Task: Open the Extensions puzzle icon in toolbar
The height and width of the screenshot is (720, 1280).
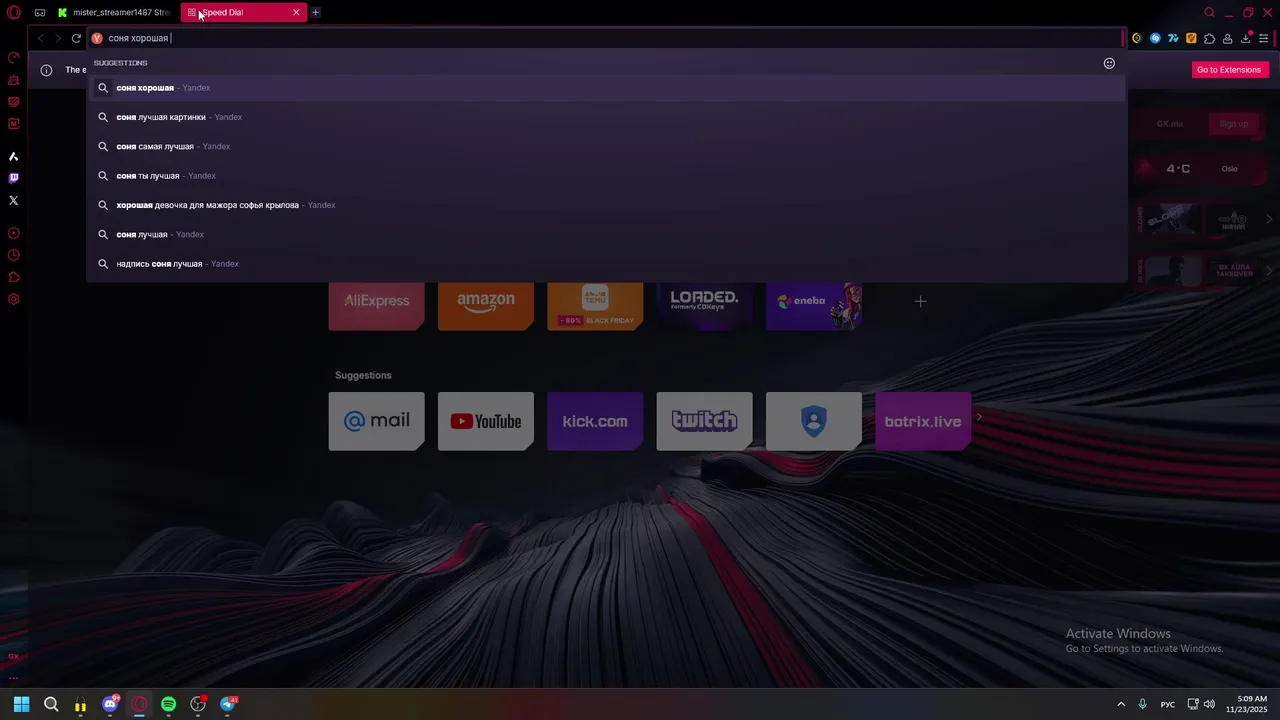Action: [1209, 38]
